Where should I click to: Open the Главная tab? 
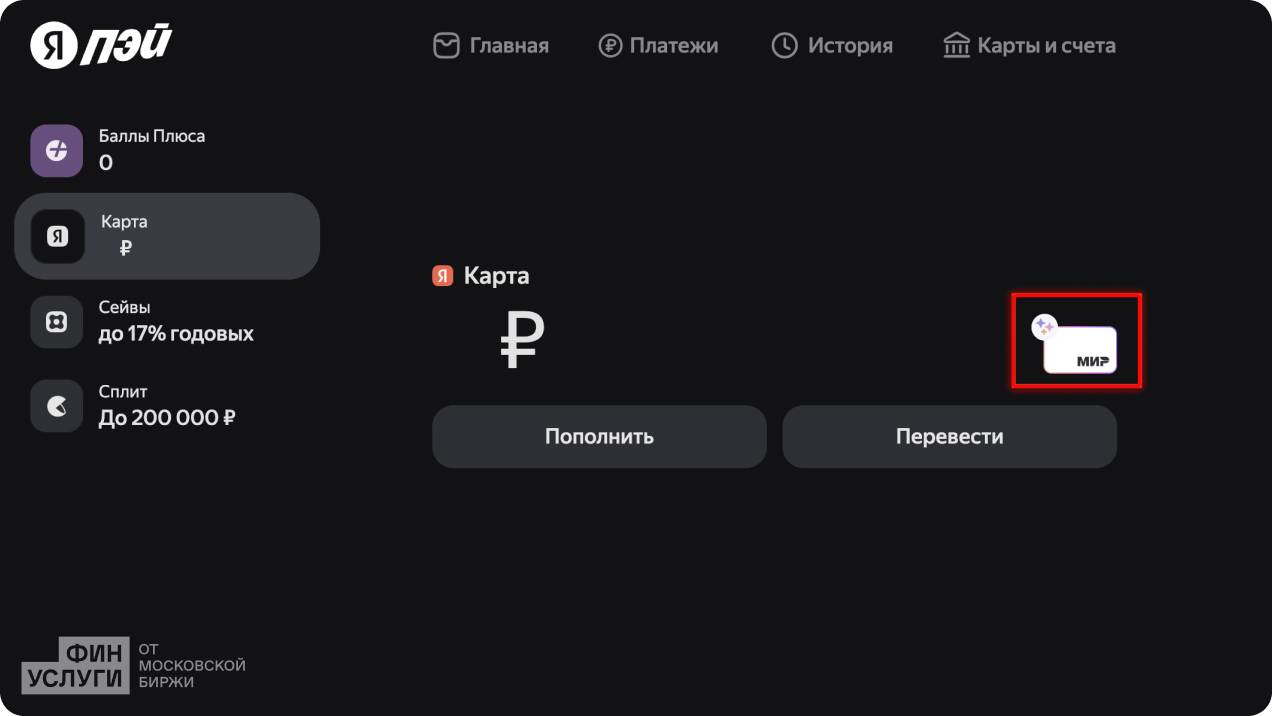coord(509,45)
